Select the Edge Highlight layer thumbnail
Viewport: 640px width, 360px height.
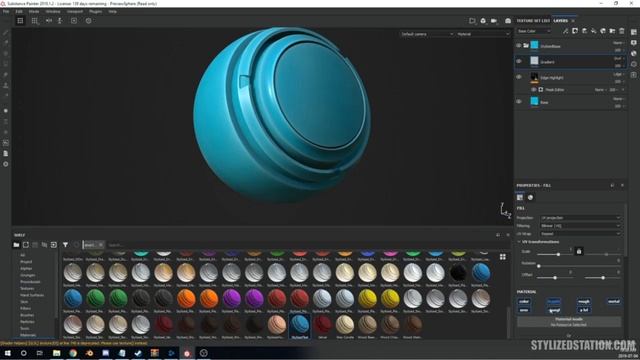pyautogui.click(x=534, y=77)
